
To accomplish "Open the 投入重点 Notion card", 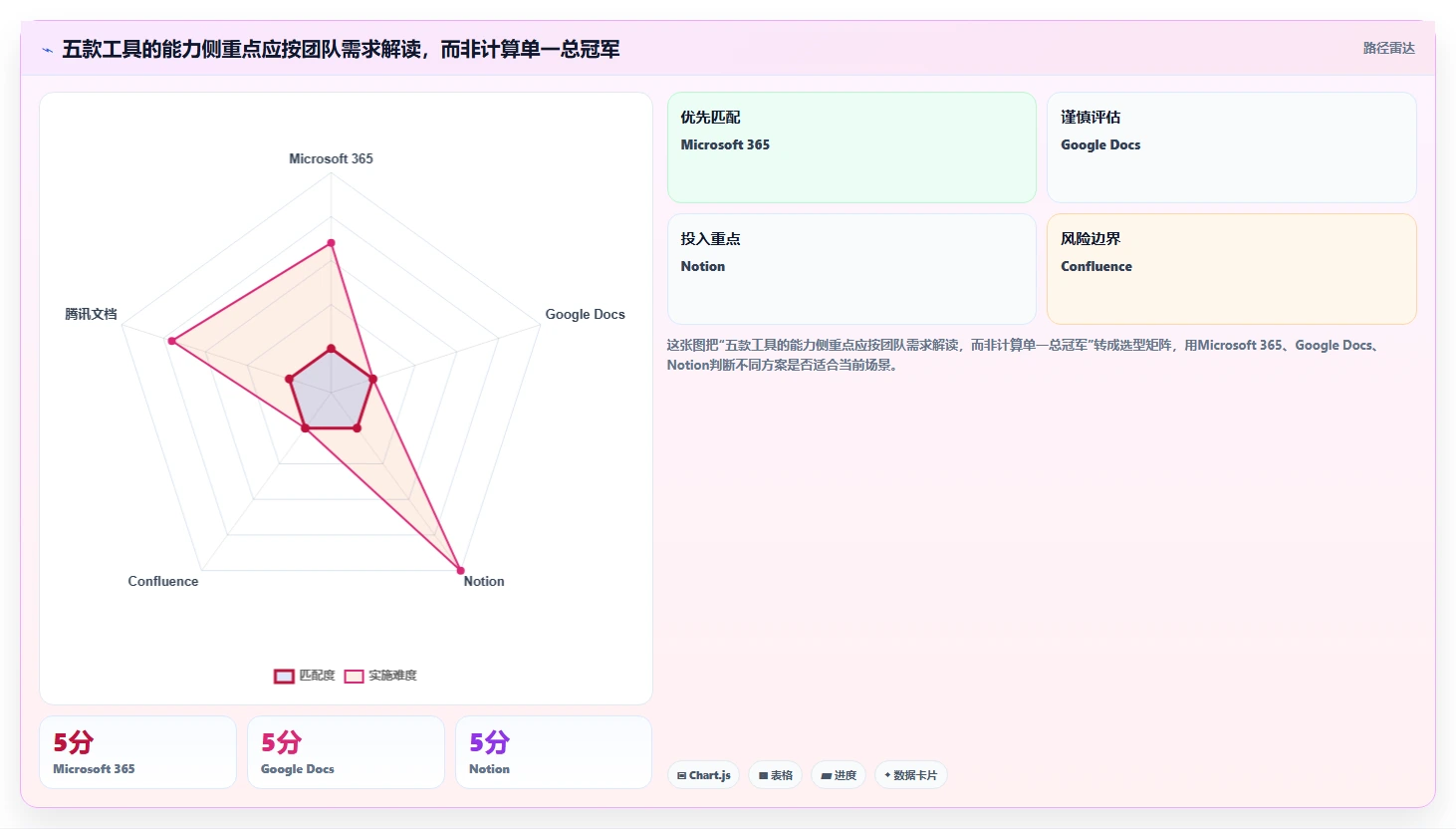I will (x=851, y=269).
